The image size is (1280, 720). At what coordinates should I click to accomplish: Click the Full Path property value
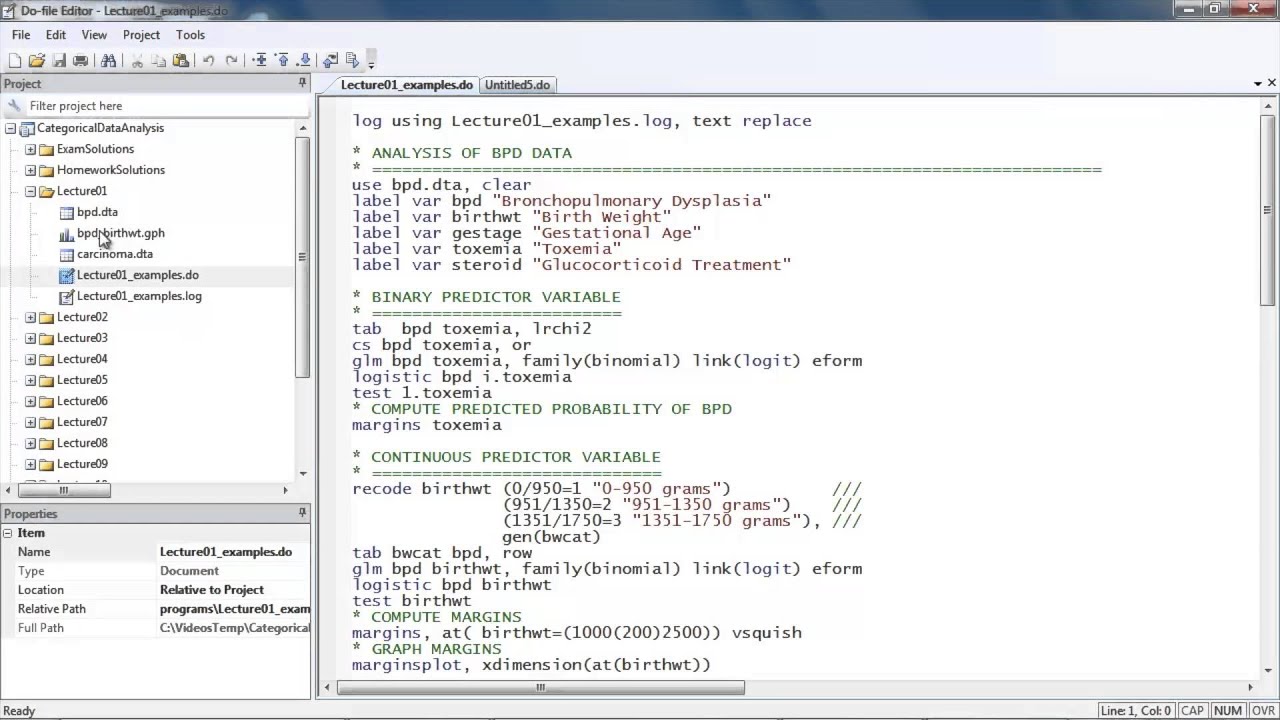[235, 628]
